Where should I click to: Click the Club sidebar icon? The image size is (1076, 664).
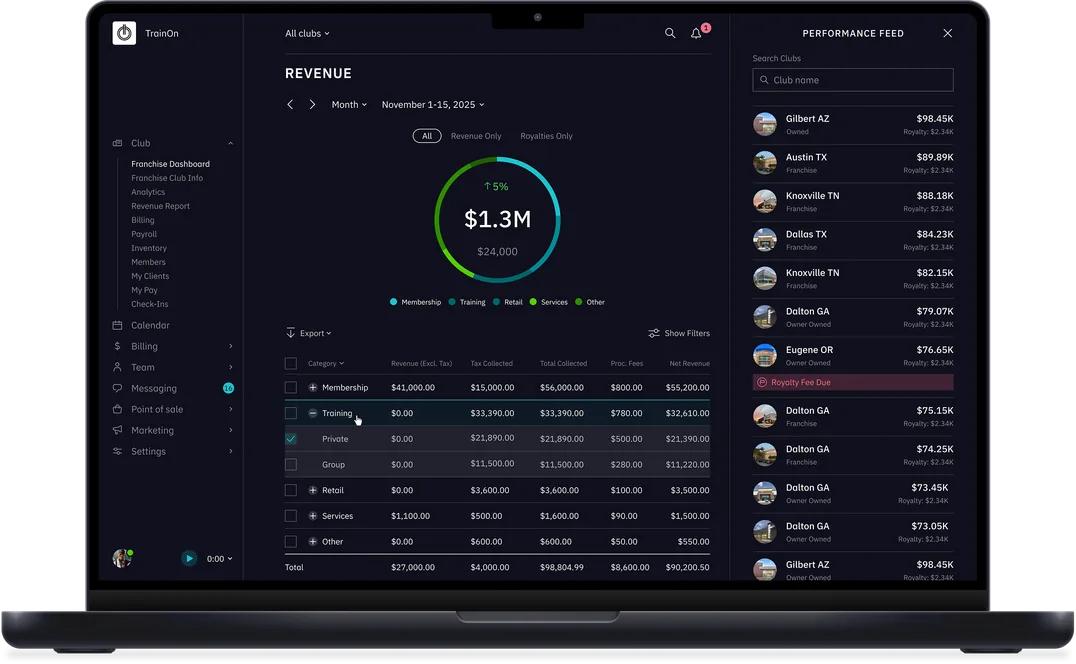117,143
